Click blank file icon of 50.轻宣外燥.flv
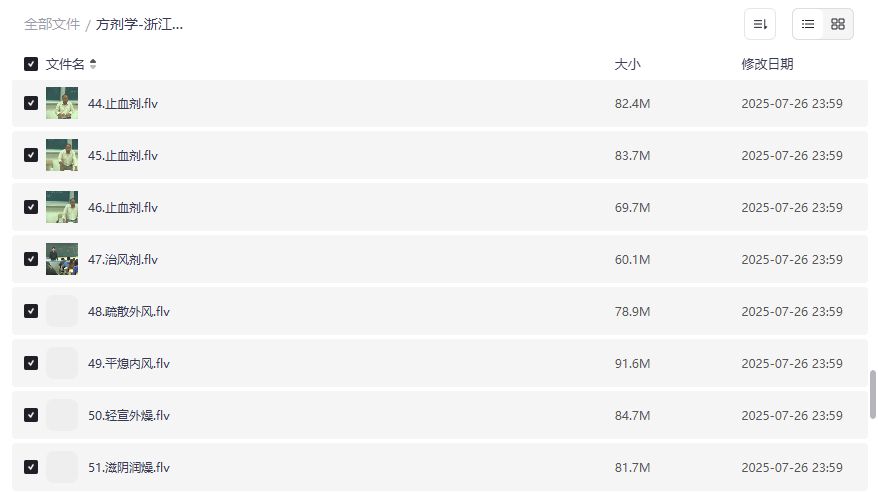 click(x=62, y=415)
